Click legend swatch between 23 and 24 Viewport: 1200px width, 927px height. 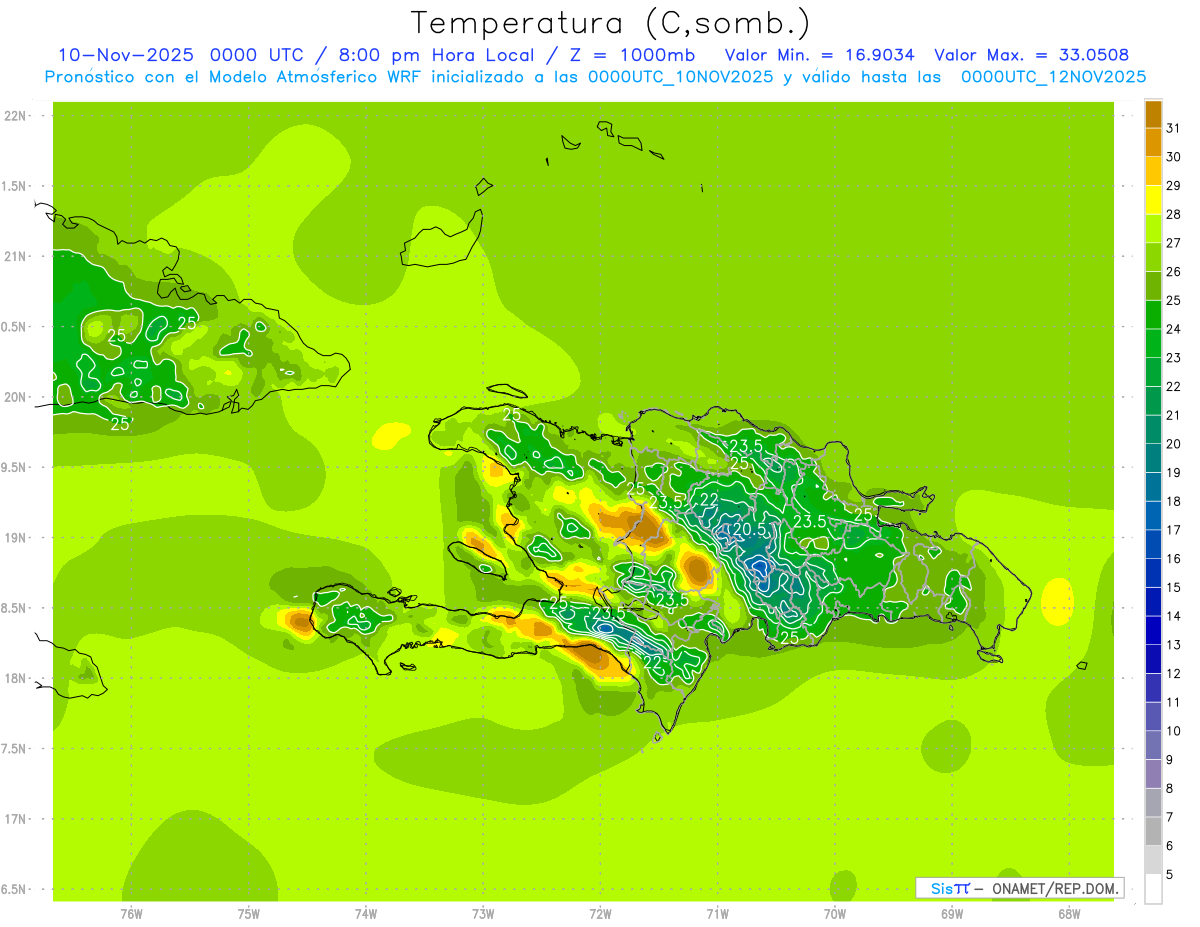pos(1153,344)
